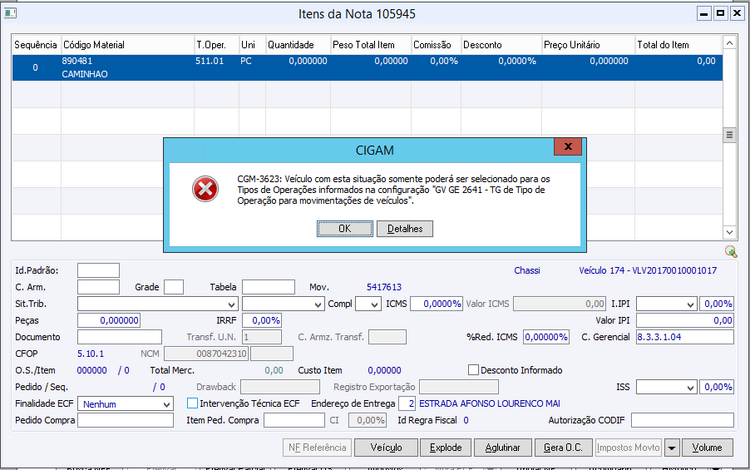Click the window icon in title bar

(10, 13)
